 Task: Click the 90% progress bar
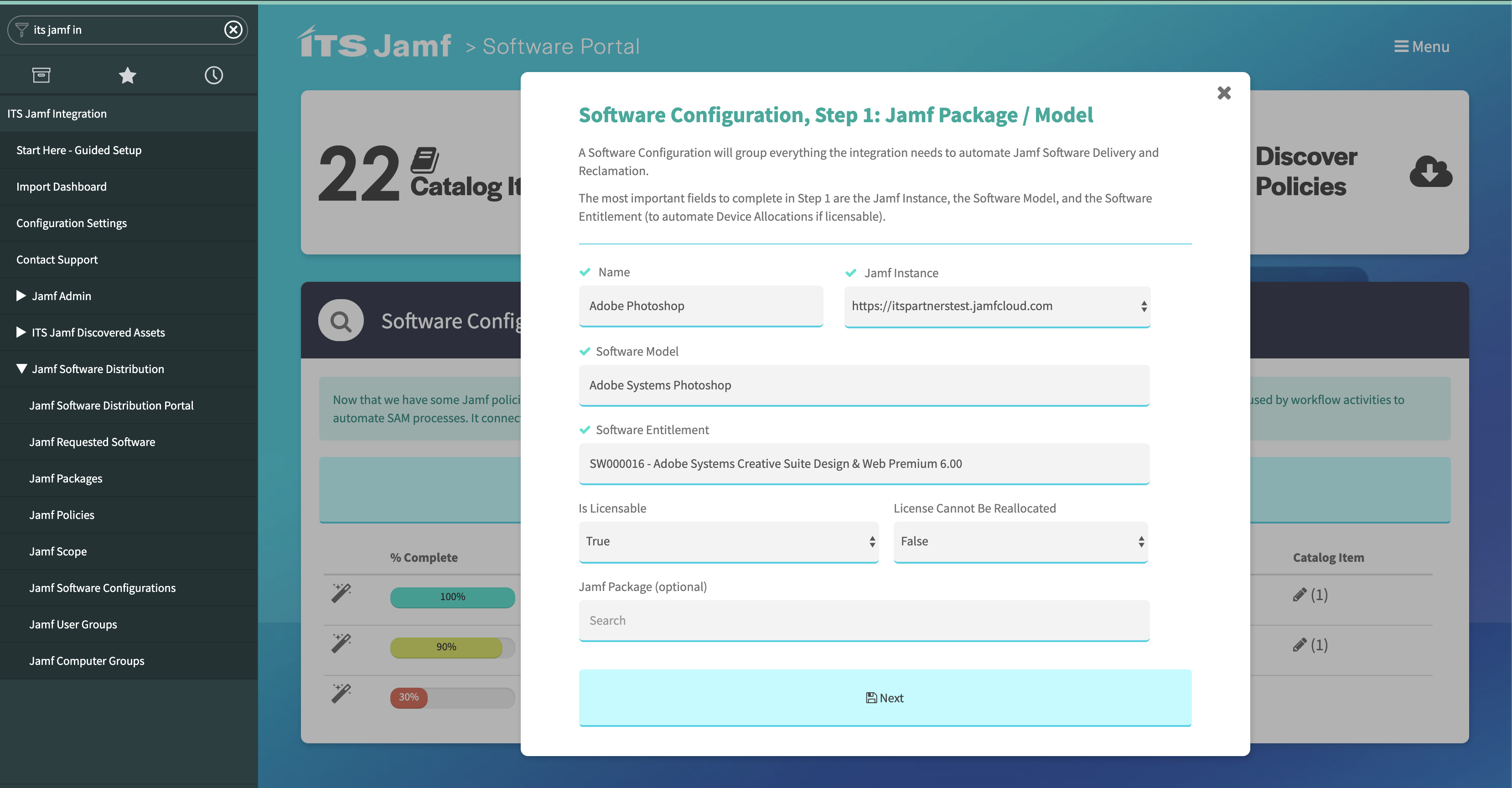coord(446,647)
